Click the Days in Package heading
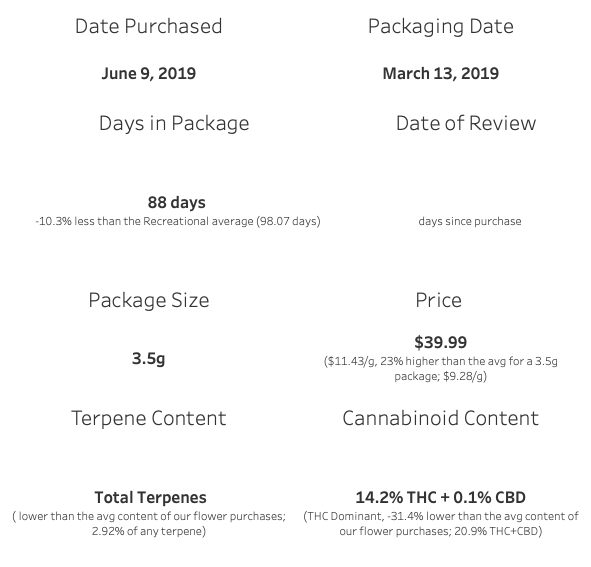This screenshot has height=567, width=591. tap(174, 124)
